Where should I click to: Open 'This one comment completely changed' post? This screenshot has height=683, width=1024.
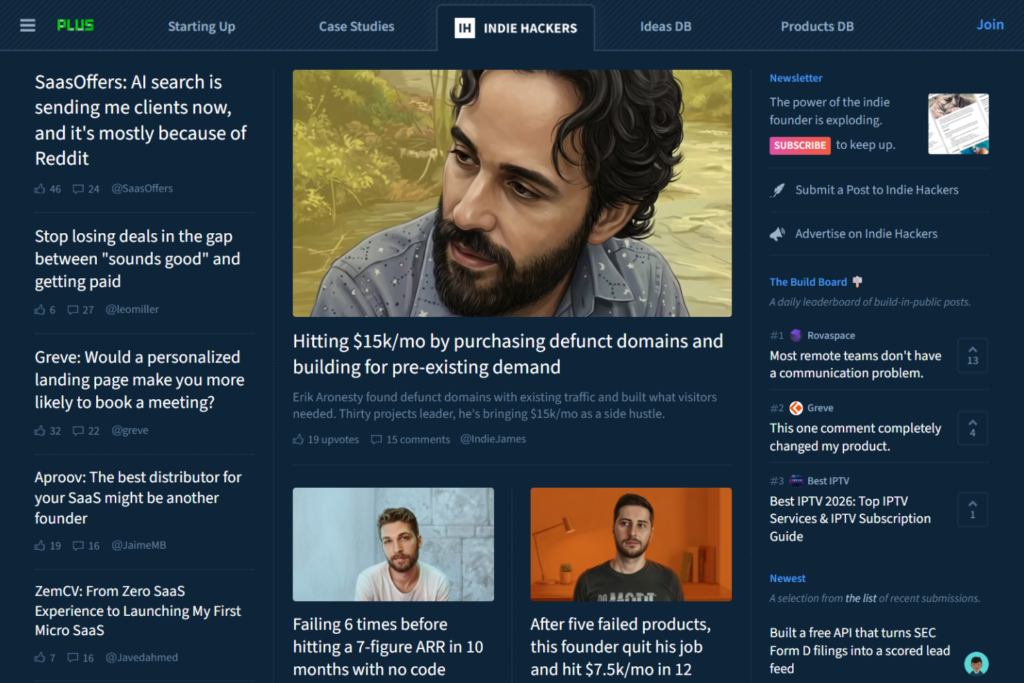[x=856, y=437]
